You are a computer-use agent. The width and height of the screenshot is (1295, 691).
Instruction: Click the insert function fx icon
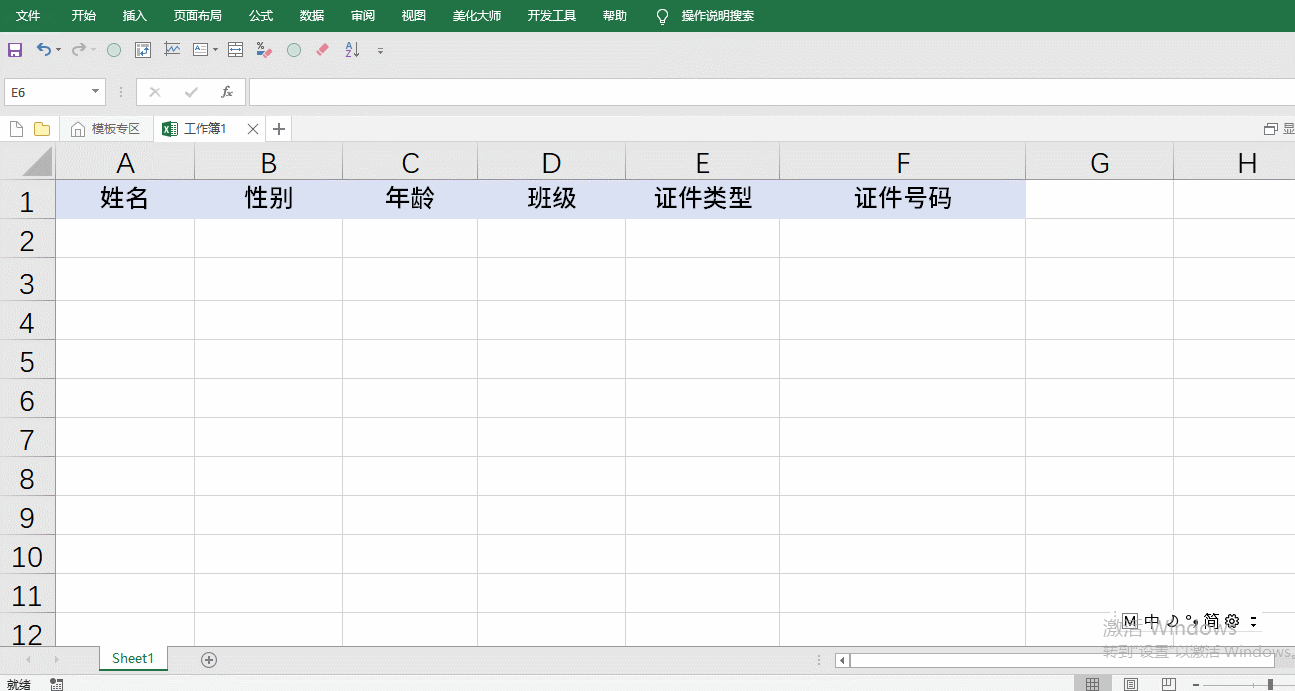[x=227, y=92]
